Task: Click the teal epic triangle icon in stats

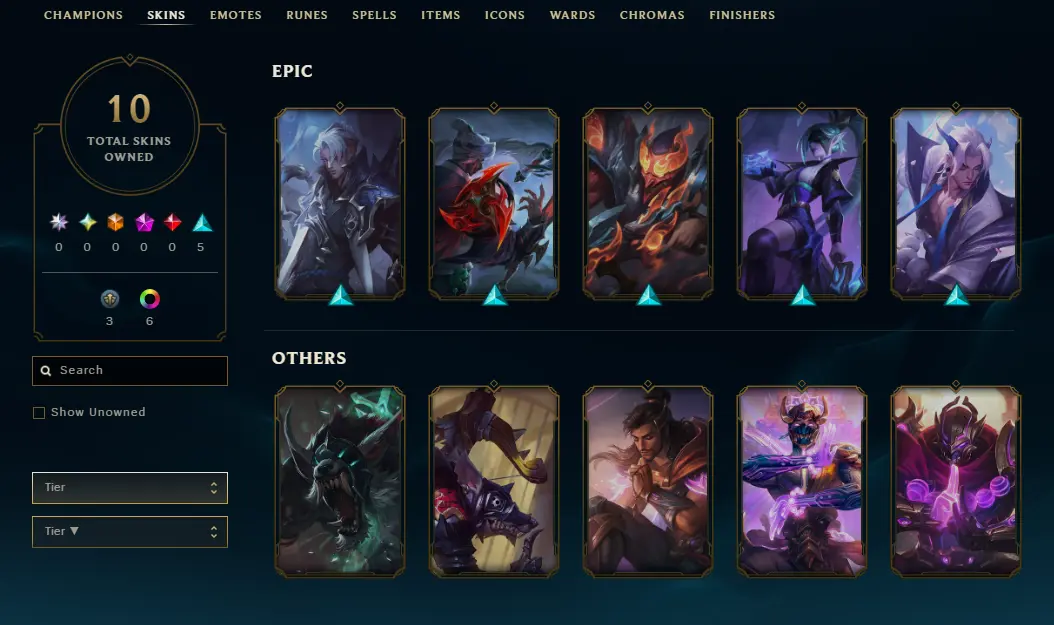Action: point(202,222)
